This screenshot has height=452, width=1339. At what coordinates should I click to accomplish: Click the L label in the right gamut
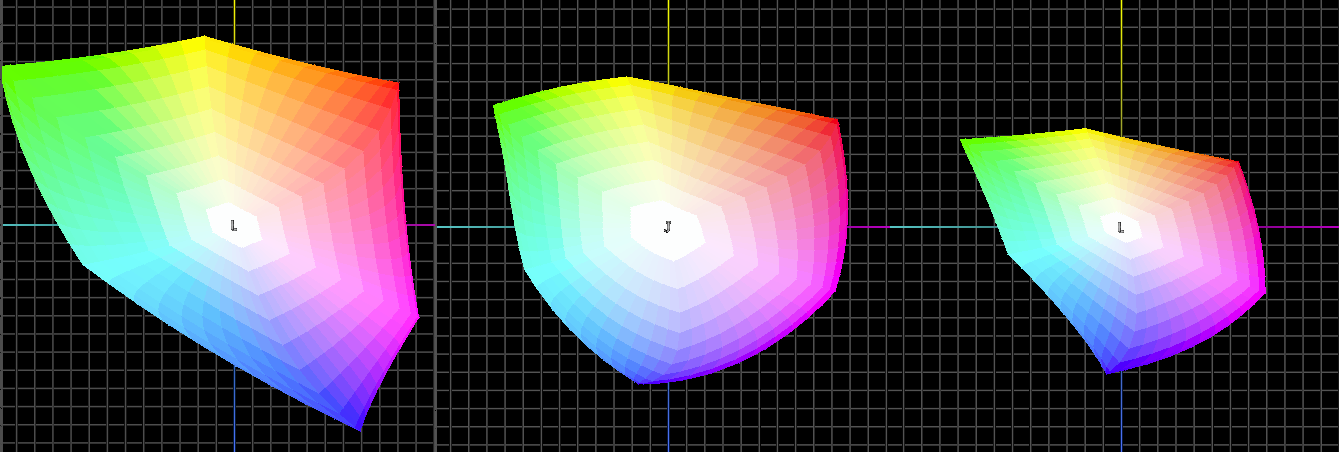1121,228
